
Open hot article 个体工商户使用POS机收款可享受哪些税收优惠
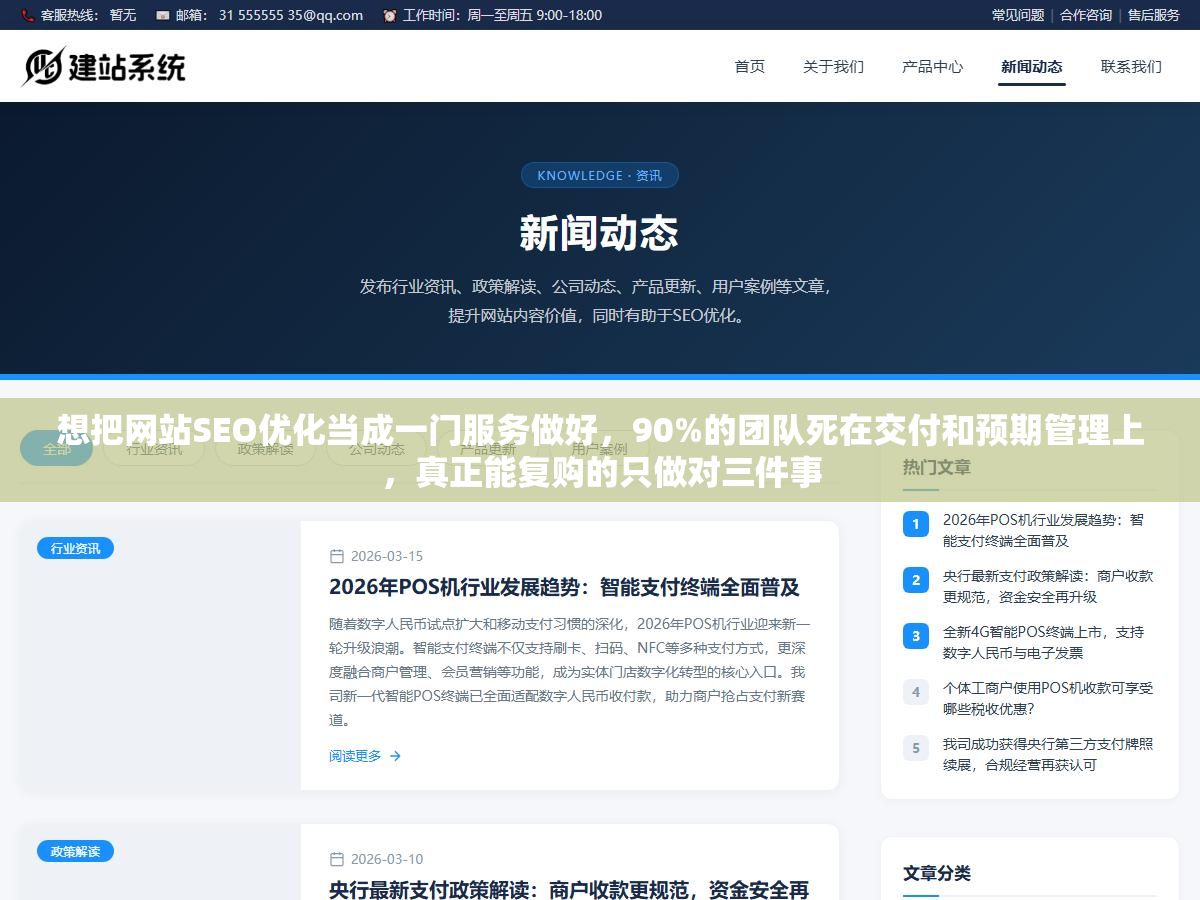pyautogui.click(x=1048, y=698)
